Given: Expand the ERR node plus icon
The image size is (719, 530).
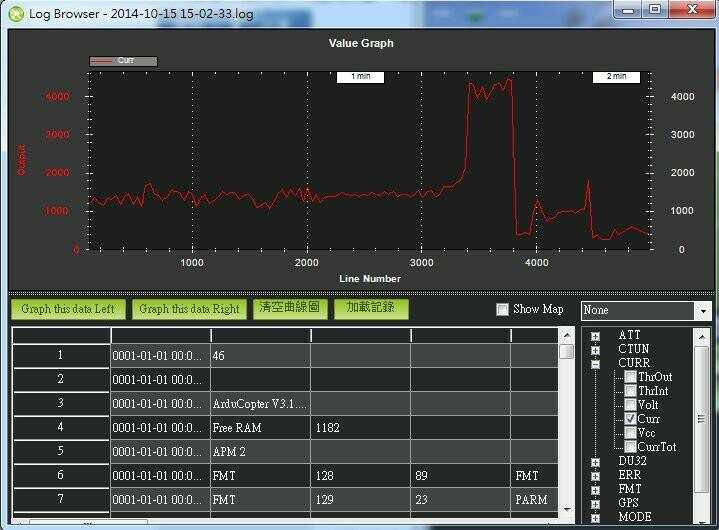Looking at the screenshot, I should [596, 476].
